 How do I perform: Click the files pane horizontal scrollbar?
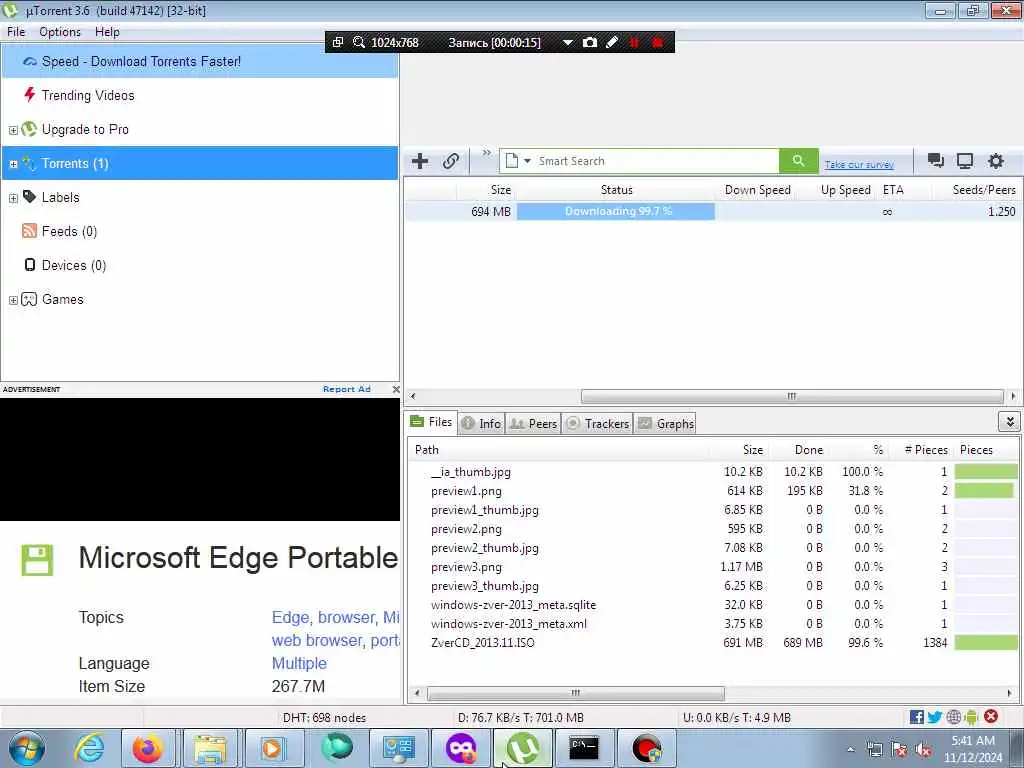pyautogui.click(x=575, y=693)
